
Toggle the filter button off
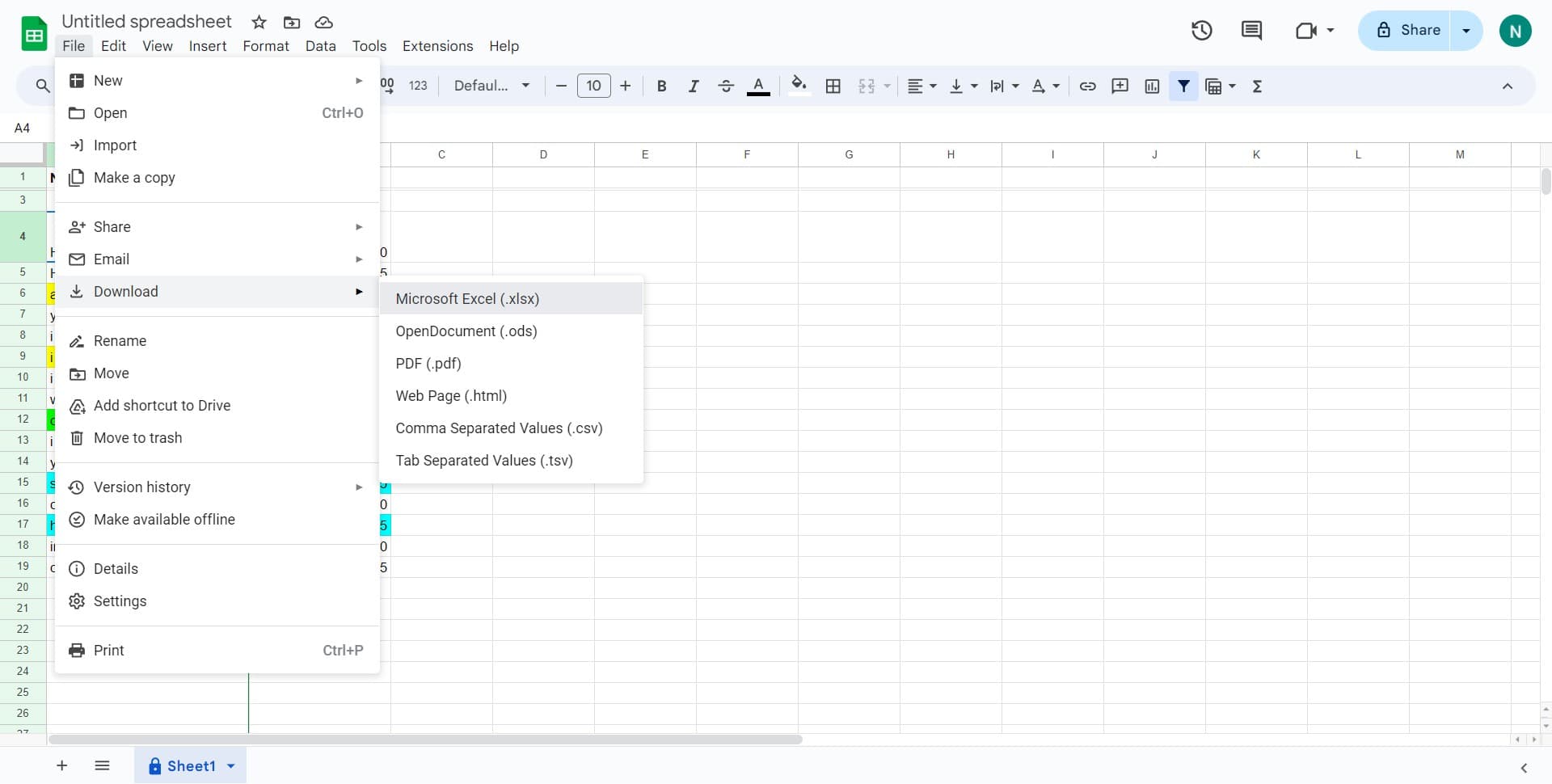point(1183,86)
